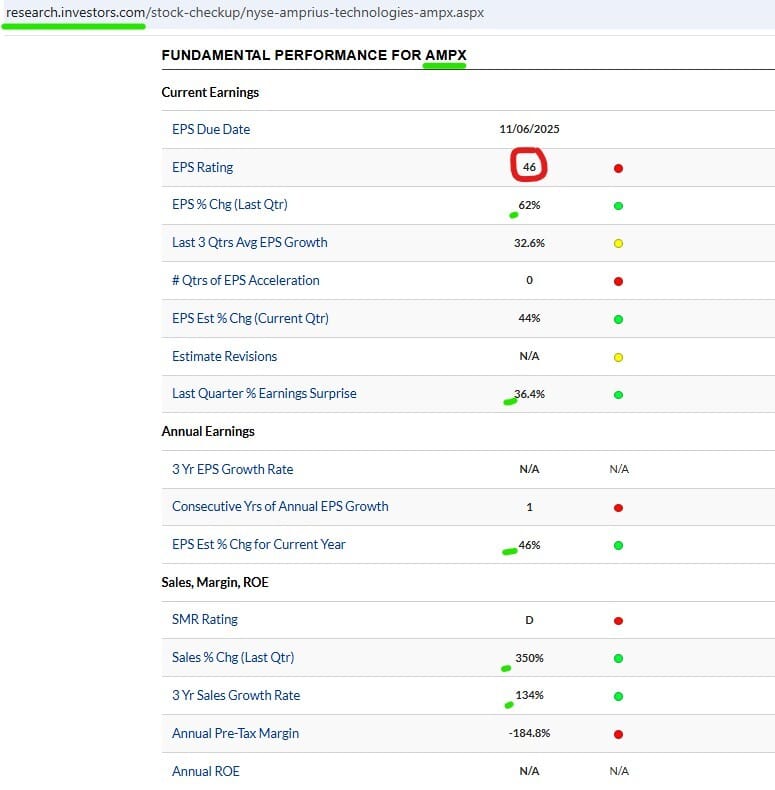This screenshot has width=775, height=790.
Task: Click green dot for Last Quarter % Earnings Surprise
Action: point(618,395)
